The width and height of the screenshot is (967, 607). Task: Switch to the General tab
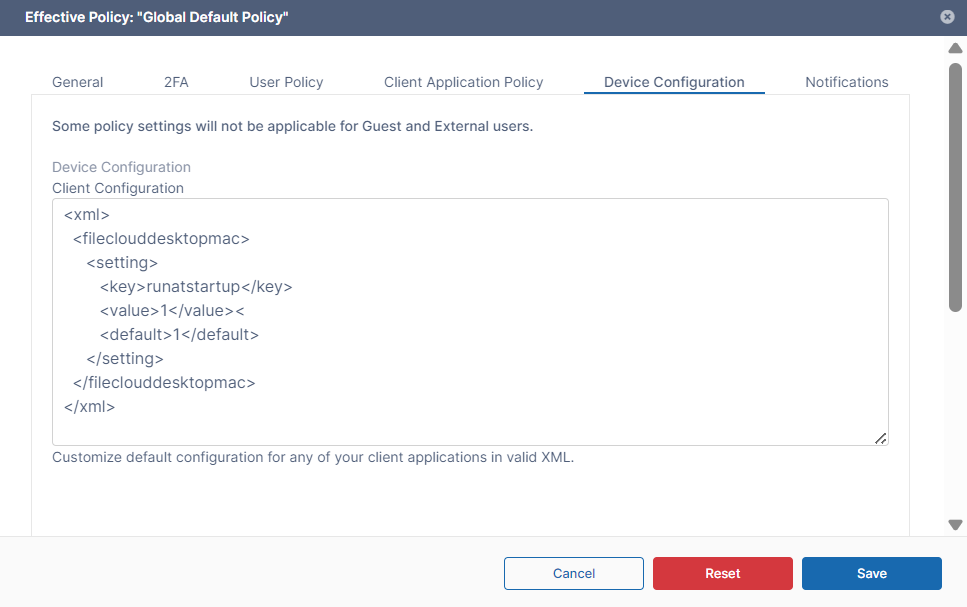78,82
